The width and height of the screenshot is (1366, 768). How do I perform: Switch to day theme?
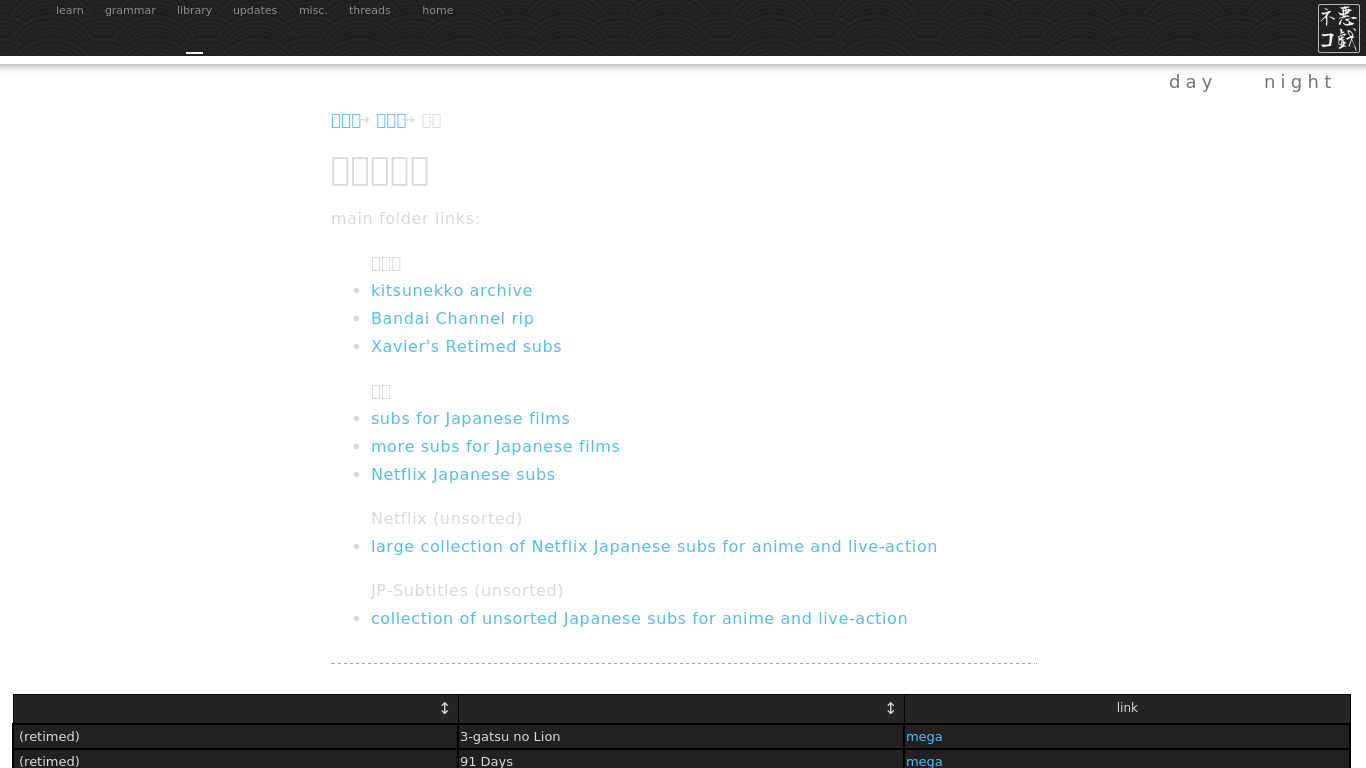pos(1191,82)
